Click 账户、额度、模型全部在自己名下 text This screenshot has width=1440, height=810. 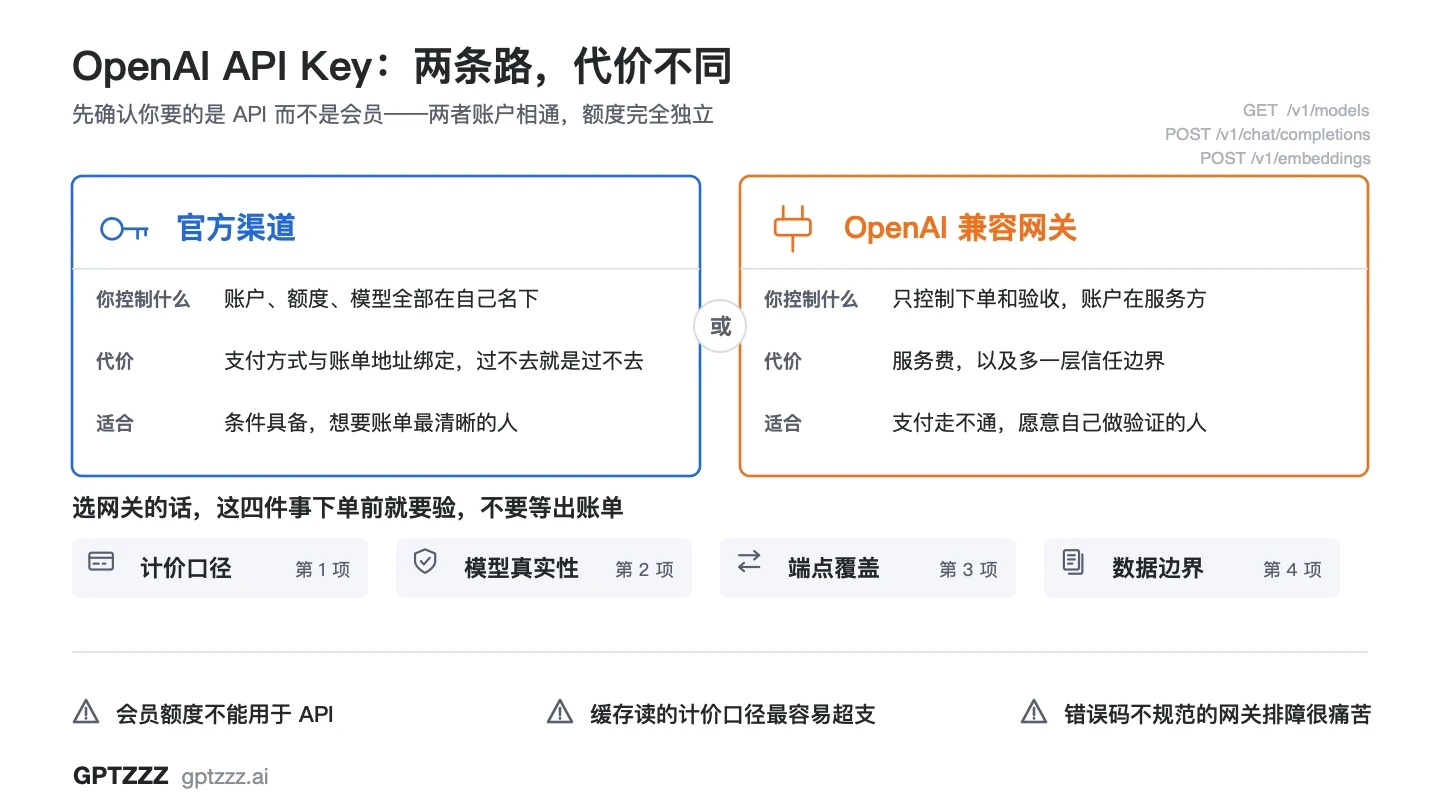tap(381, 299)
